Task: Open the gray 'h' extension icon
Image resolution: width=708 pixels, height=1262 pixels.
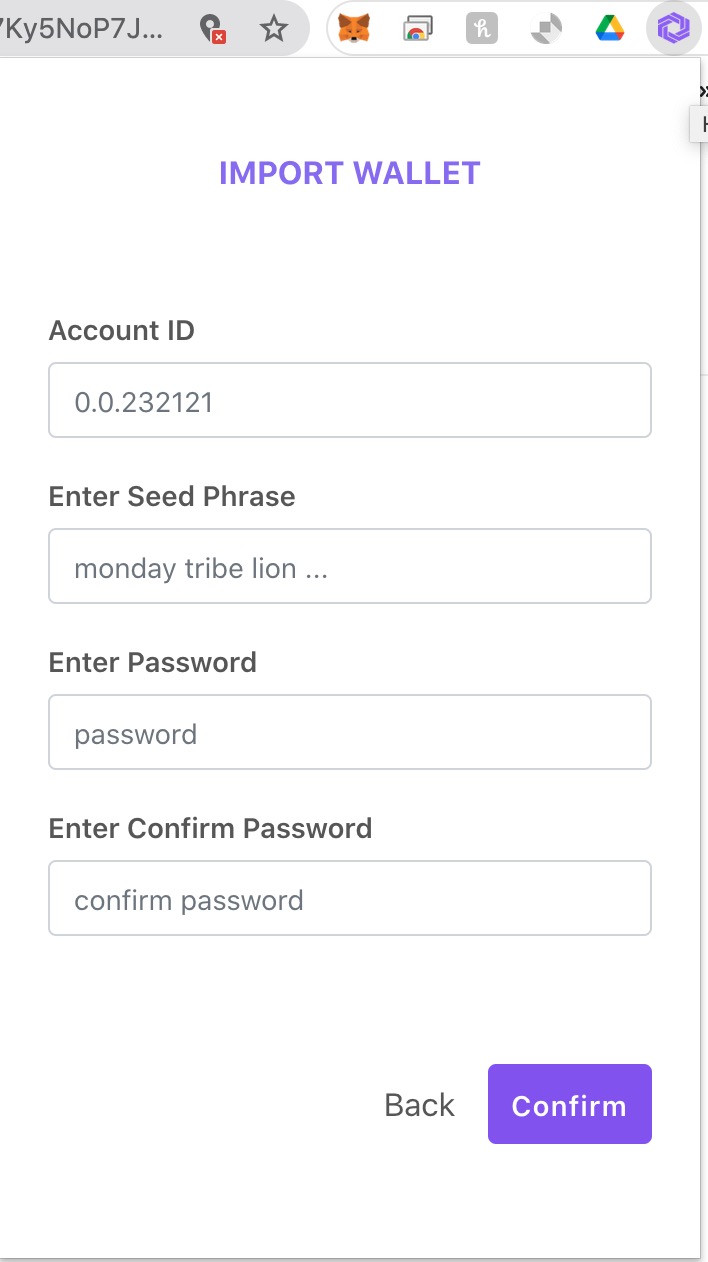Action: tap(482, 29)
